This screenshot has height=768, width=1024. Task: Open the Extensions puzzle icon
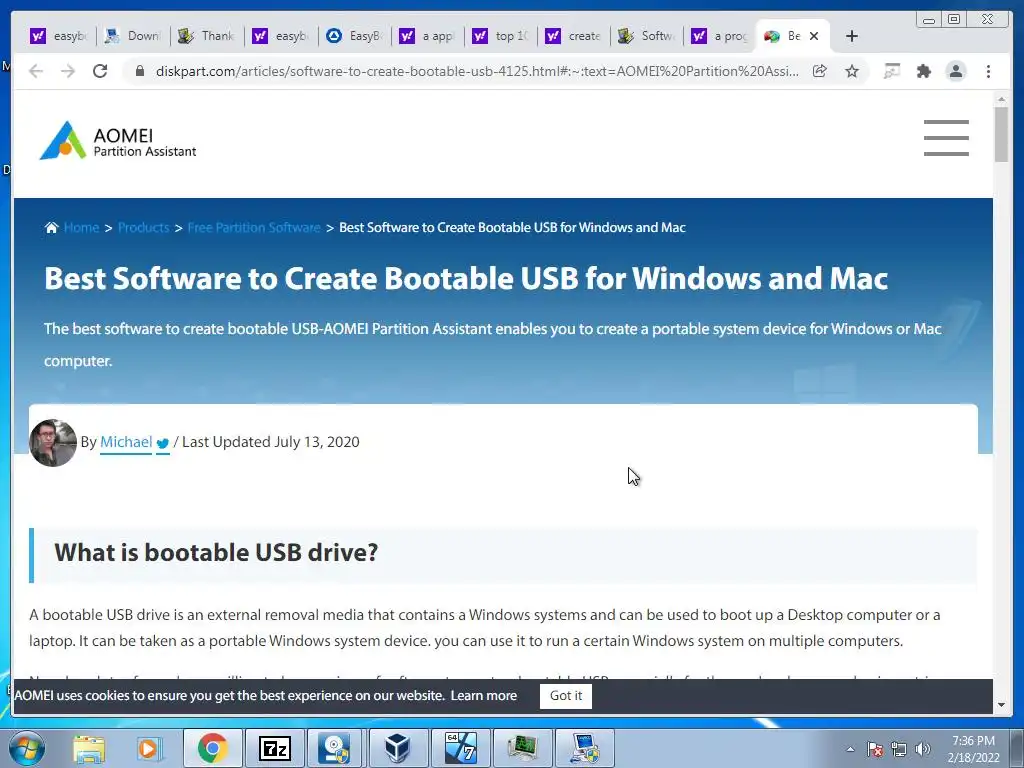click(x=923, y=71)
